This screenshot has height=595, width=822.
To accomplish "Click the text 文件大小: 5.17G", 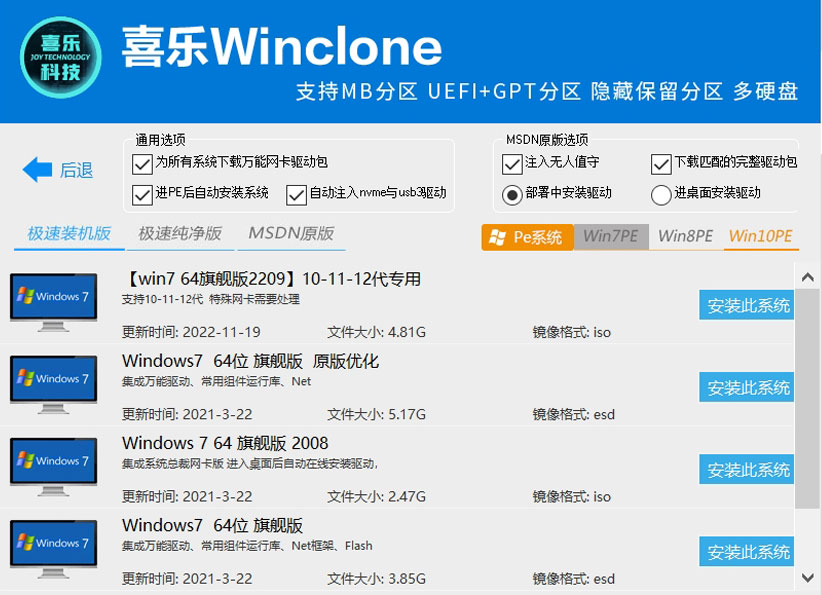I will pos(376,415).
